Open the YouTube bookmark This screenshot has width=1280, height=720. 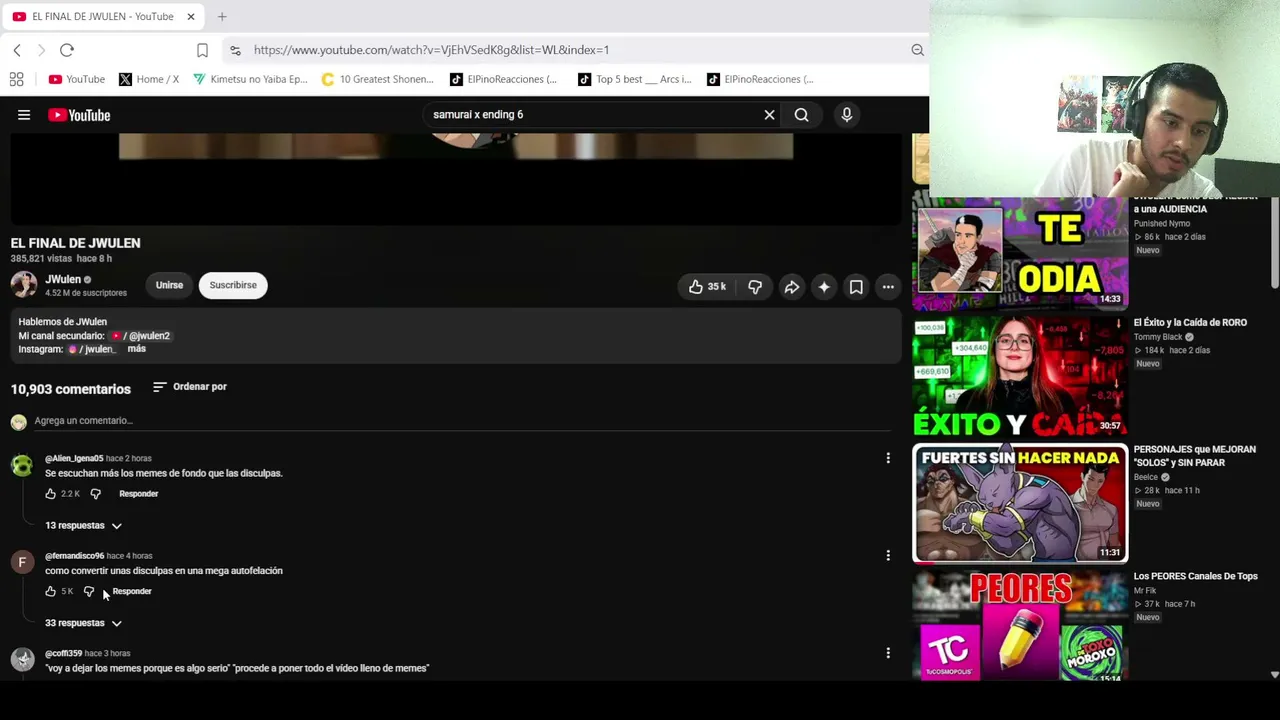click(77, 79)
